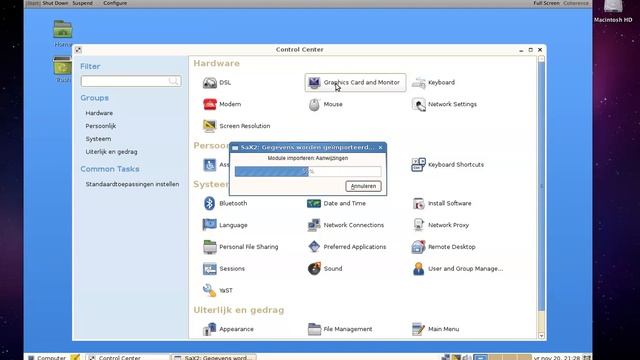Click the Control Center window menu icon
Viewport: 640px width, 360px height.
78,50
